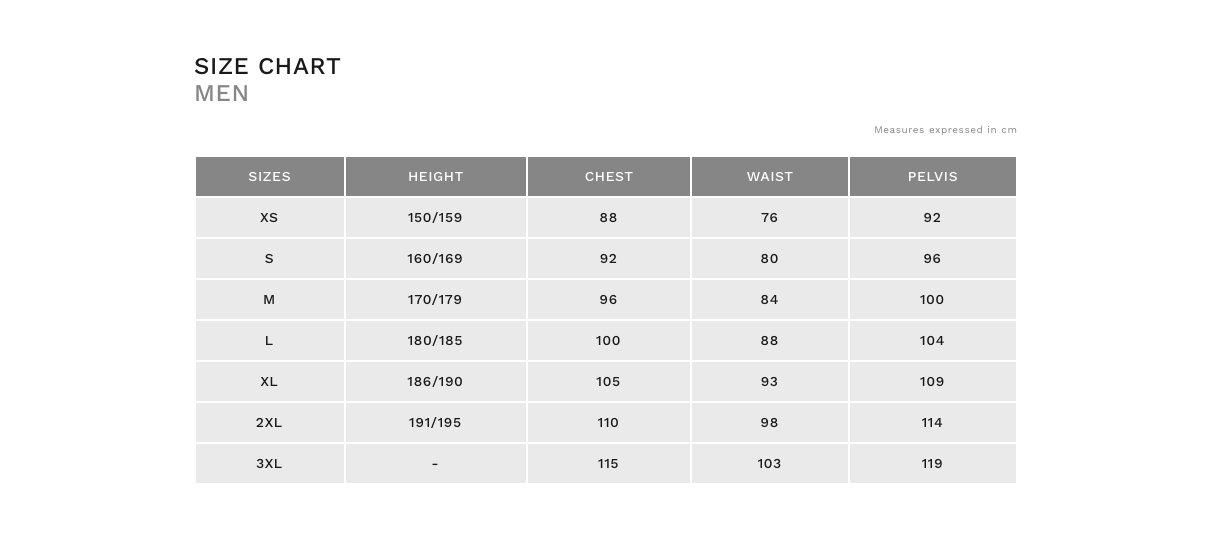The height and width of the screenshot is (555, 1215).
Task: Select the waist value 76
Action: 770,217
